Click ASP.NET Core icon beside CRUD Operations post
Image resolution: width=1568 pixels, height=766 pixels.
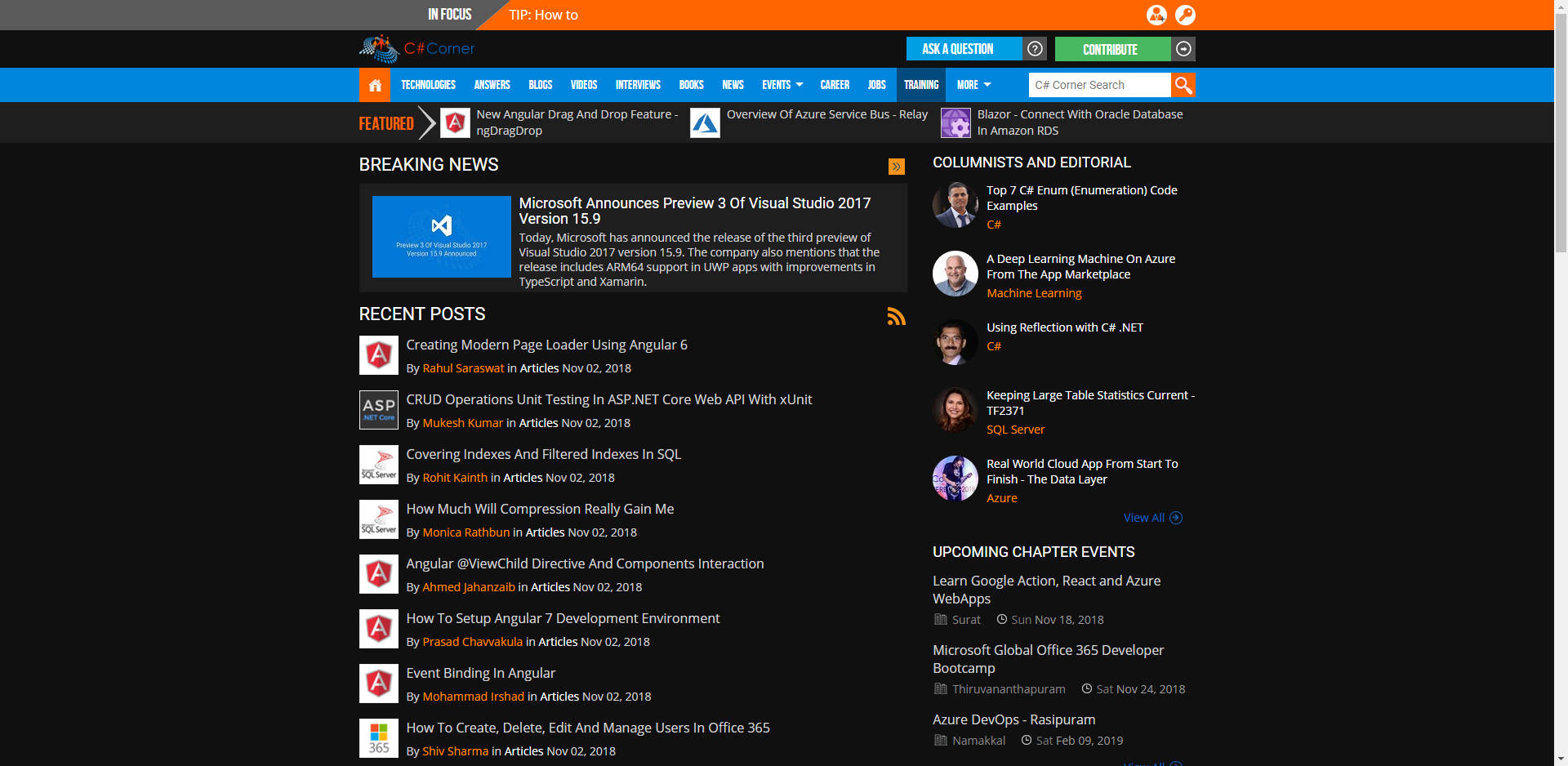point(379,410)
